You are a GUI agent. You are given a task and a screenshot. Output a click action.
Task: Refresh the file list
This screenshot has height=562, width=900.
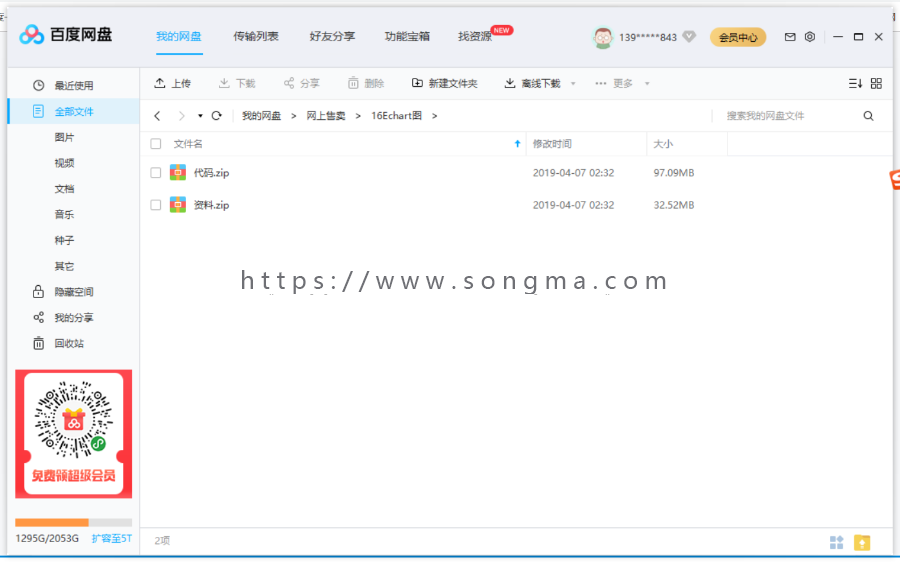[x=216, y=116]
